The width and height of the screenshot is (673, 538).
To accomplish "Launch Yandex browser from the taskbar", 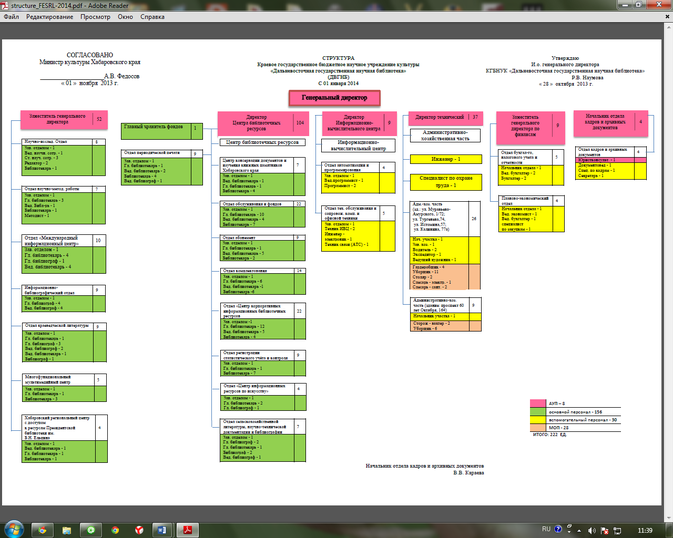I will (139, 530).
